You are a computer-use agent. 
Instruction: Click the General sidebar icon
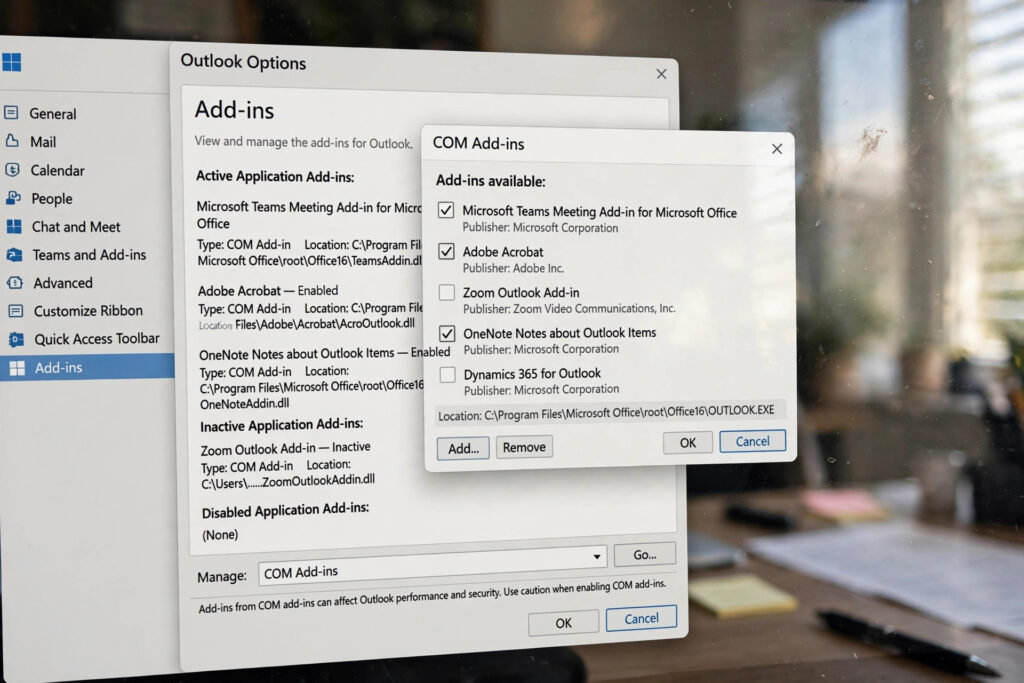tap(11, 112)
